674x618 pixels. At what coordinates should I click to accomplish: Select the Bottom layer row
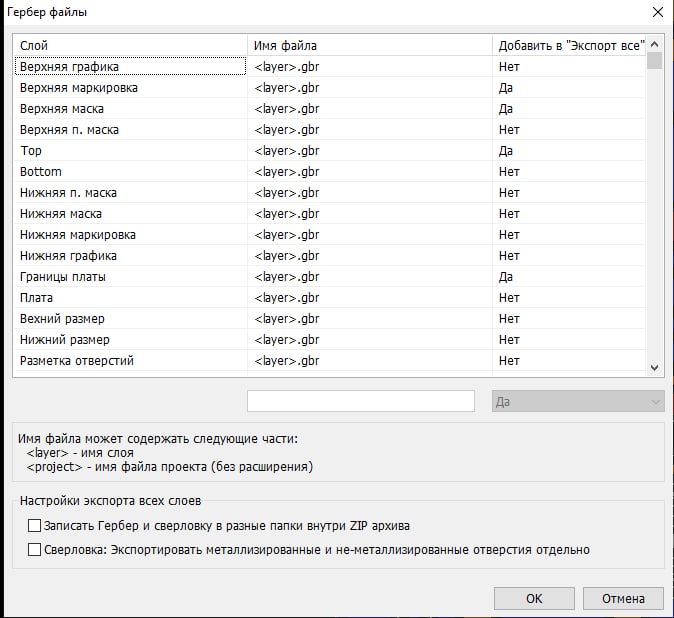[330, 171]
